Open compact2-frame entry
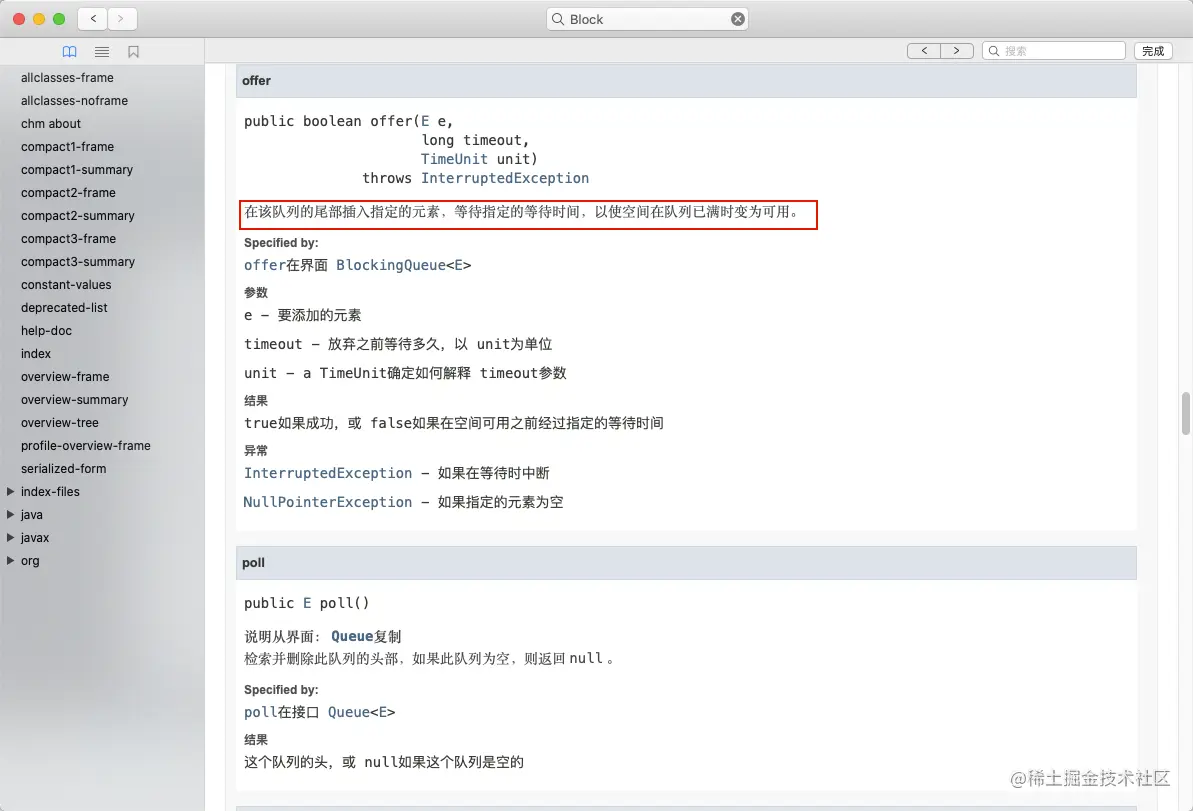Image resolution: width=1193 pixels, height=811 pixels. [x=68, y=192]
